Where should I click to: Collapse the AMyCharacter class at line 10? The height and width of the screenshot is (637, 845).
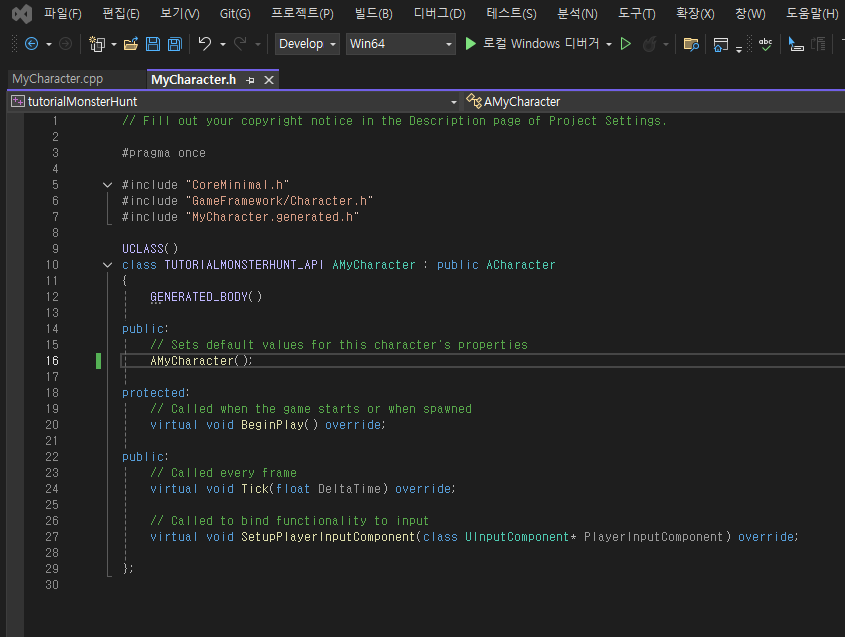point(107,265)
